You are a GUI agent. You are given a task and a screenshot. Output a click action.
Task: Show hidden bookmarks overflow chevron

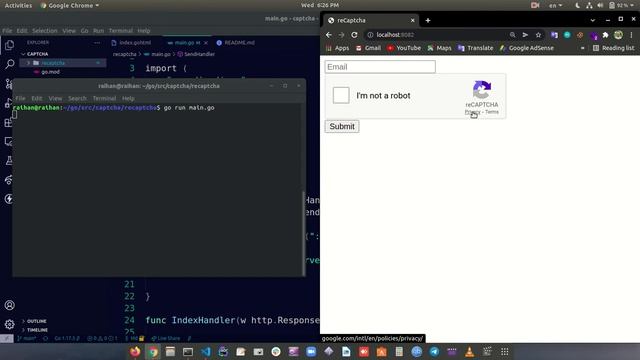(x=582, y=48)
